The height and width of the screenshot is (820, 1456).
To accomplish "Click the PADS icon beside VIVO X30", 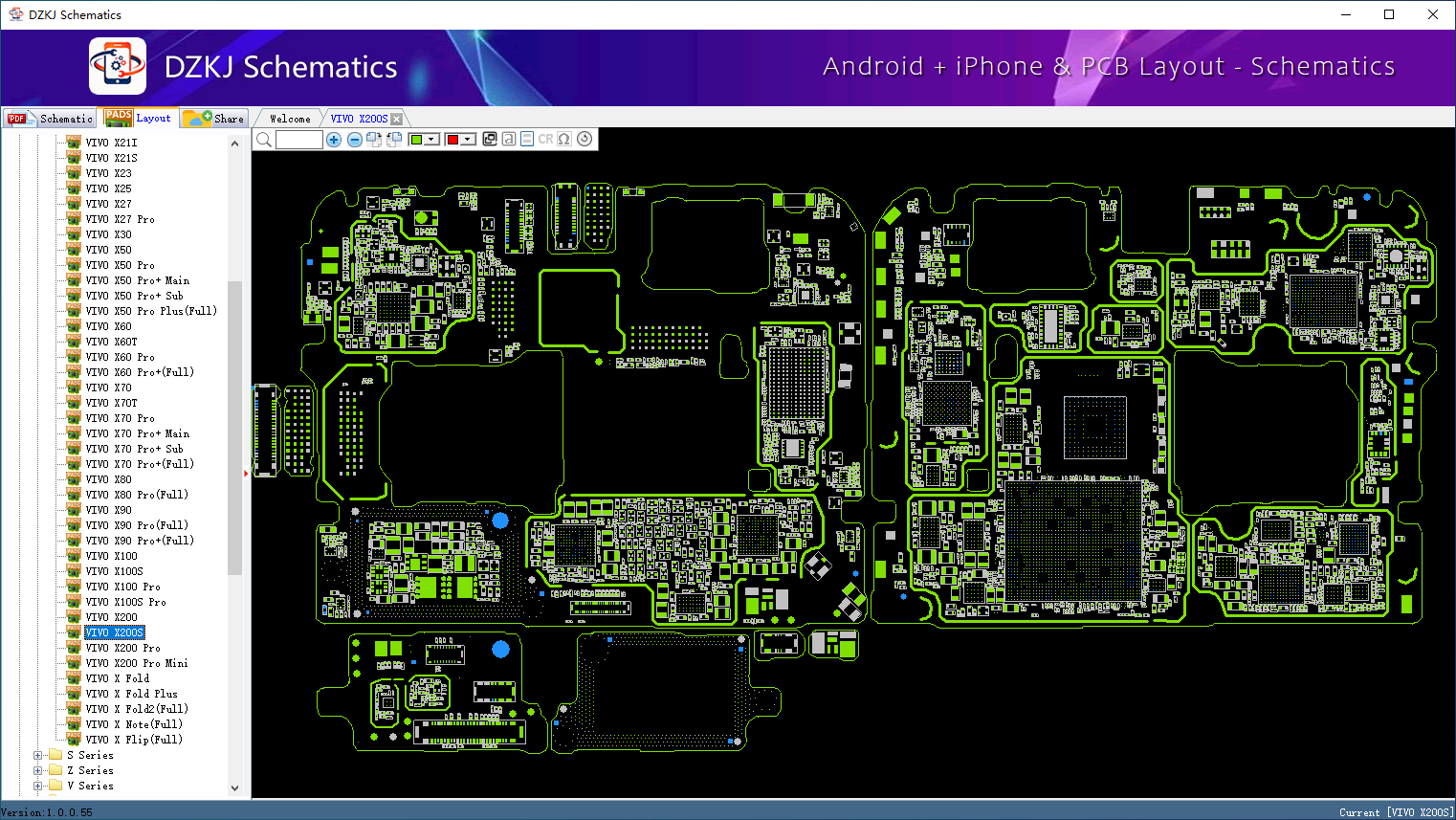I will click(x=74, y=234).
